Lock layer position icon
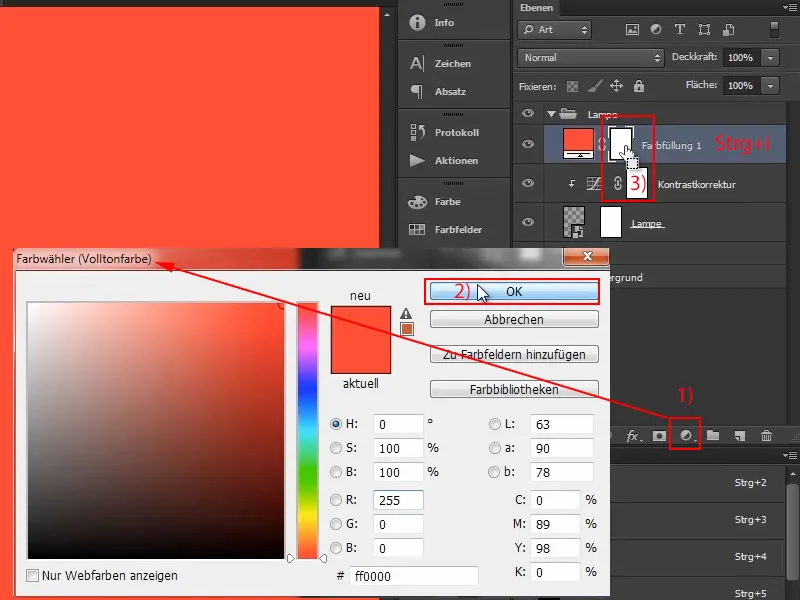Viewport: 800px width, 600px height. coord(616,86)
